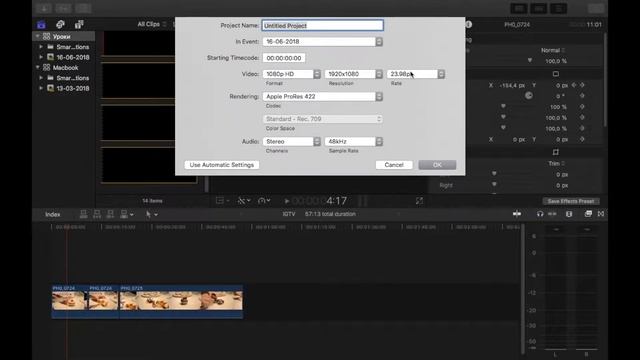Click the Connect clip edit button
Screen dimensions: 640x360
(83, 214)
